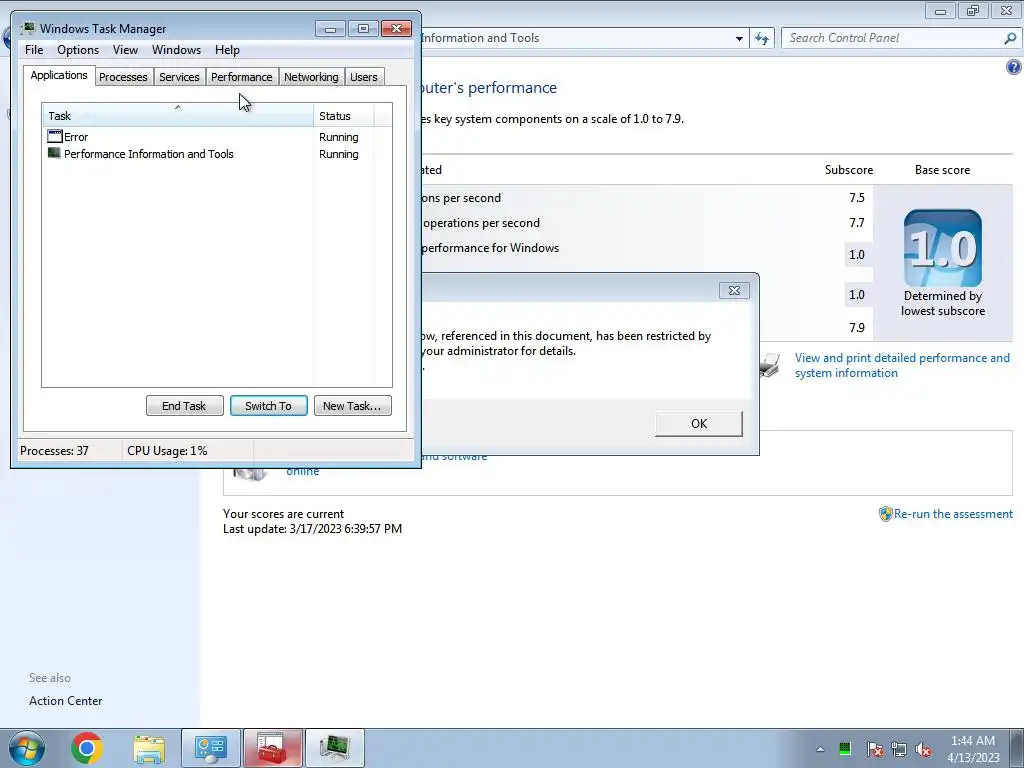
Task: Click Task Manager taskbar button
Action: click(335, 748)
